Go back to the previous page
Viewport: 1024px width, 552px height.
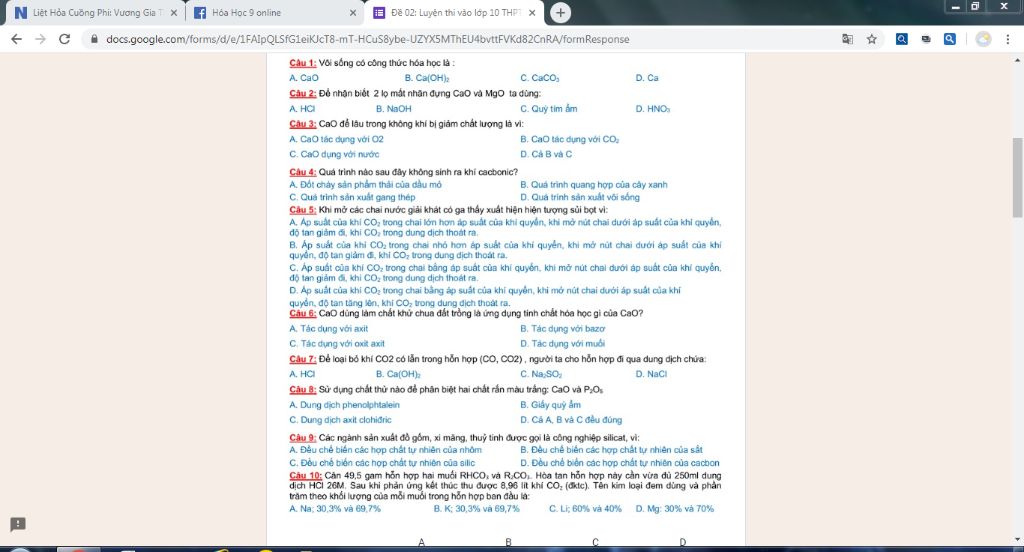[x=16, y=39]
